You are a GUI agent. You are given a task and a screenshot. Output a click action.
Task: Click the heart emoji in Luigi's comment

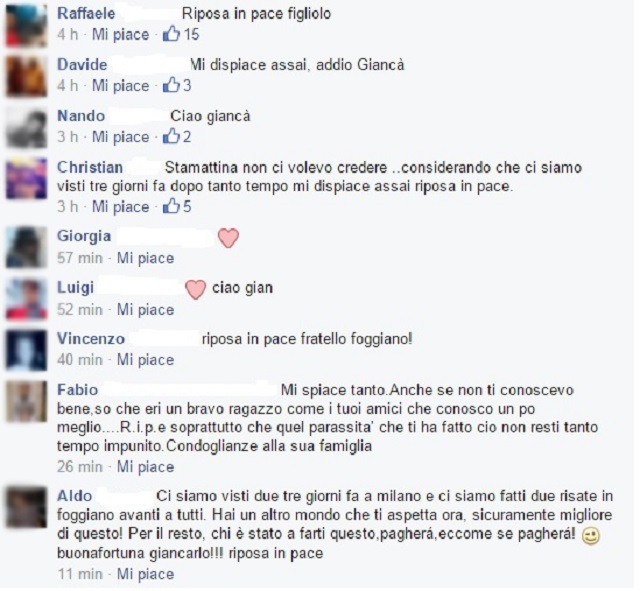tap(196, 289)
